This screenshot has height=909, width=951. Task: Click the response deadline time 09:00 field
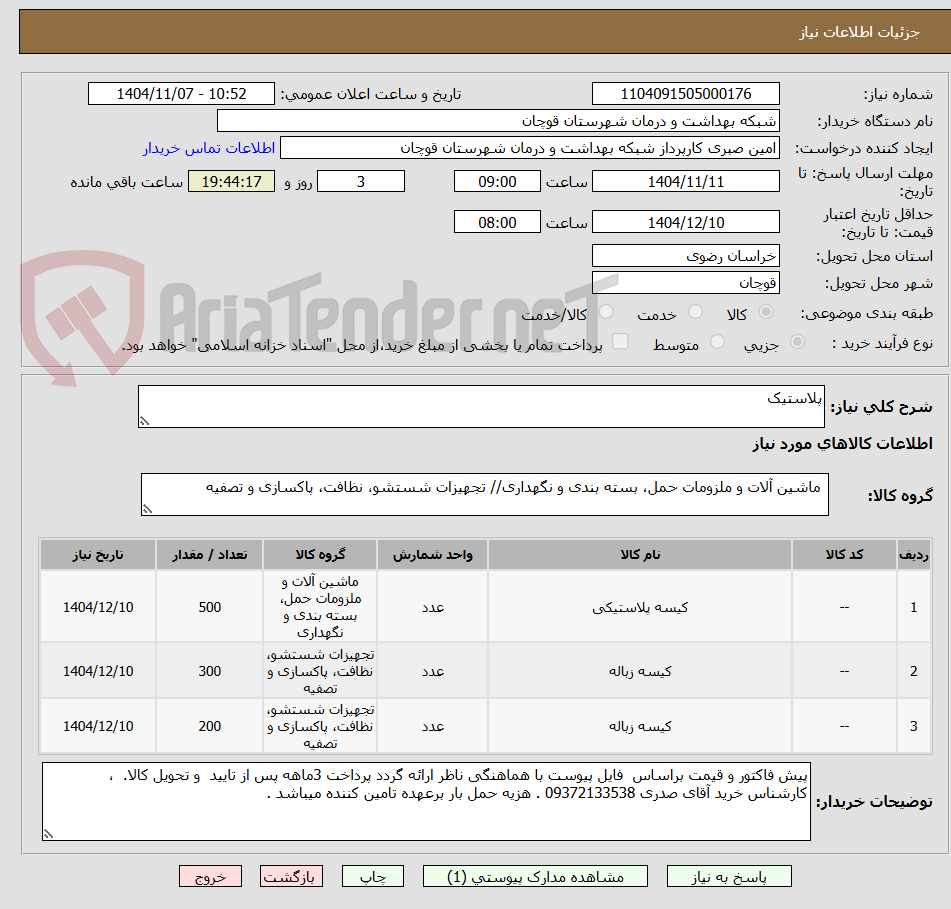[x=497, y=181]
